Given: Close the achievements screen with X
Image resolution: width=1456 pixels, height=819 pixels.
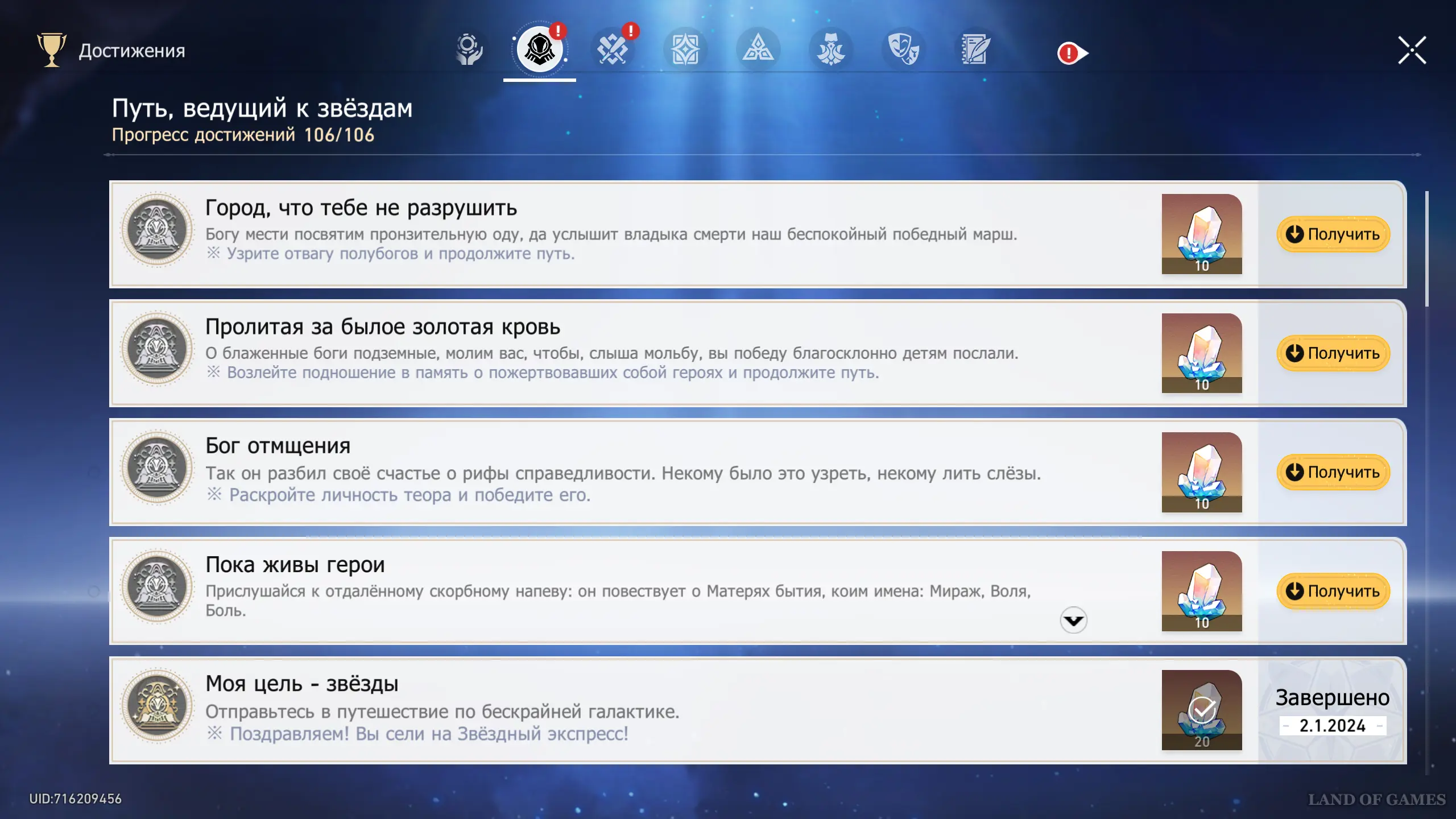Looking at the screenshot, I should tap(1412, 50).
